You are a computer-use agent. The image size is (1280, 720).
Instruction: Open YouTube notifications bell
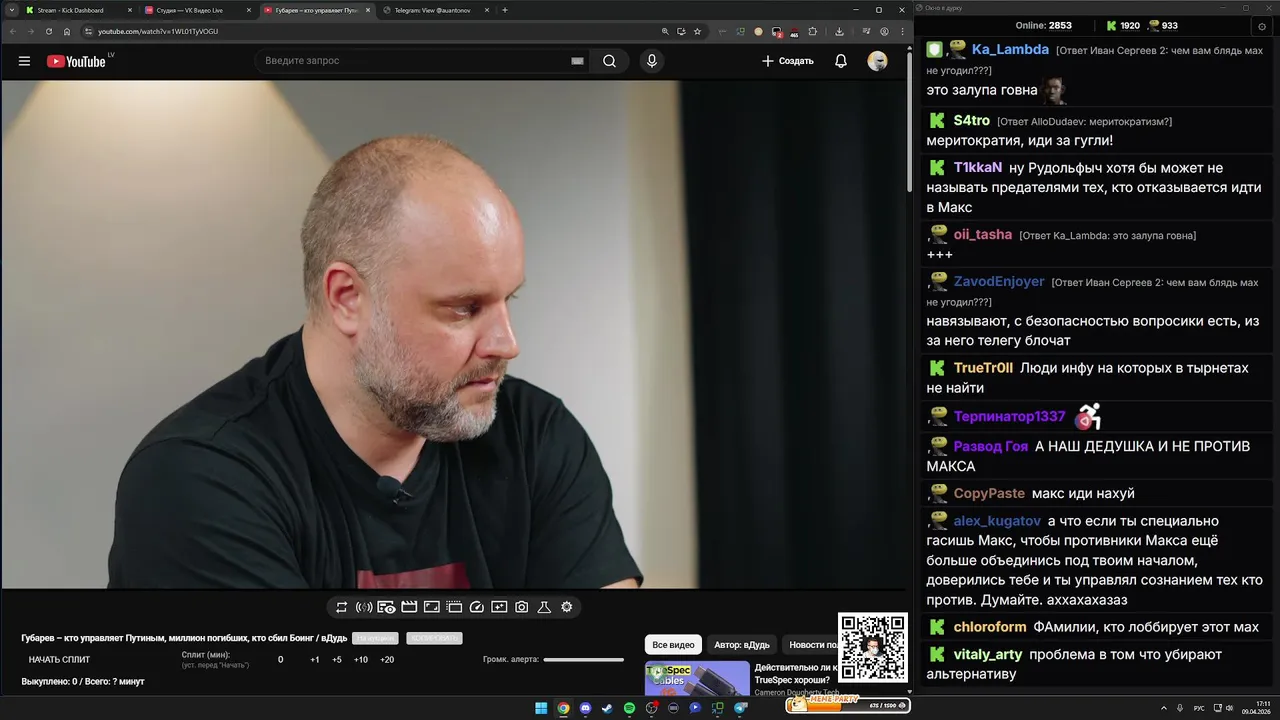pyautogui.click(x=841, y=61)
